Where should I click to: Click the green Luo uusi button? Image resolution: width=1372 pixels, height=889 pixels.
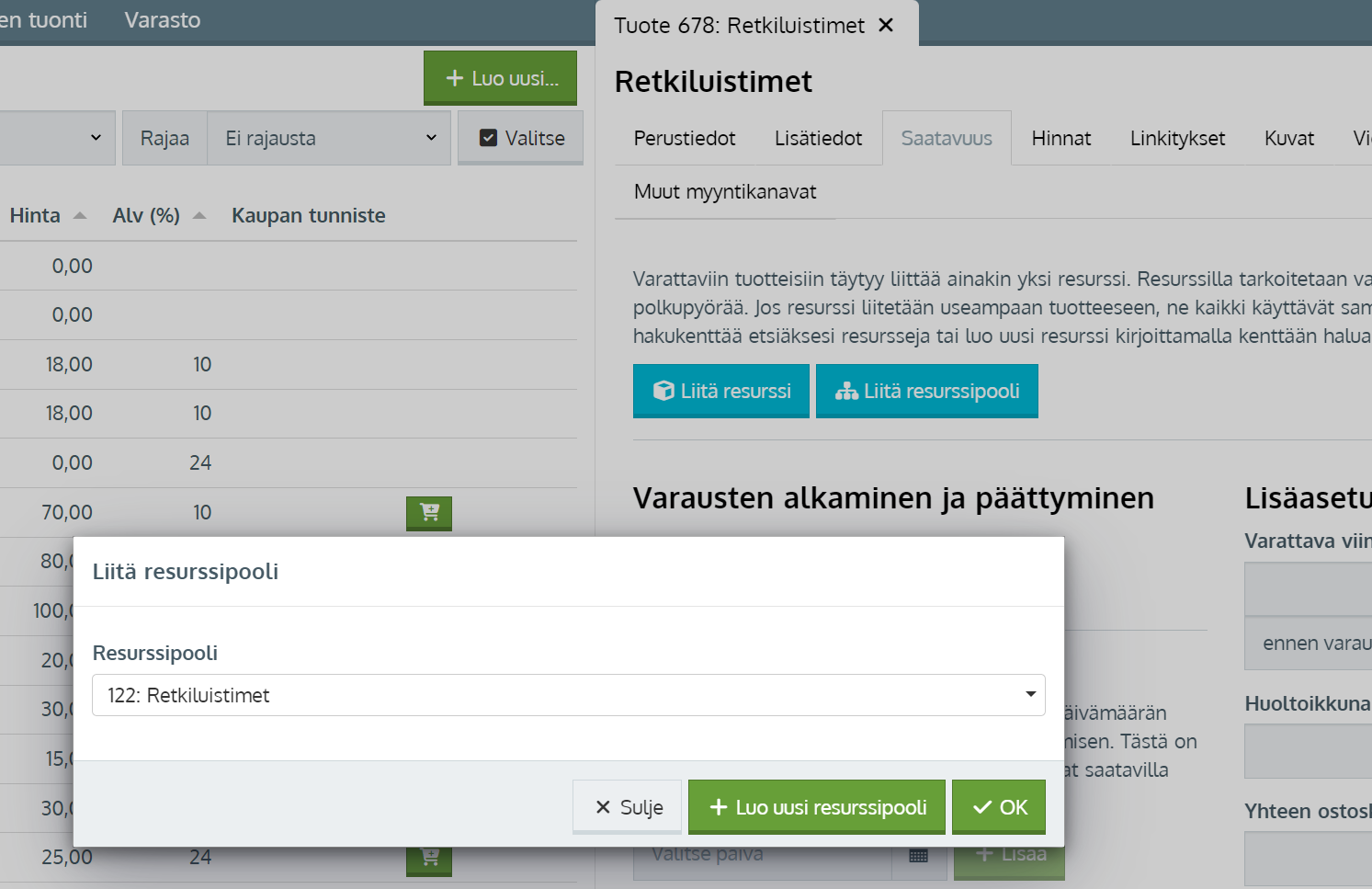(x=500, y=78)
